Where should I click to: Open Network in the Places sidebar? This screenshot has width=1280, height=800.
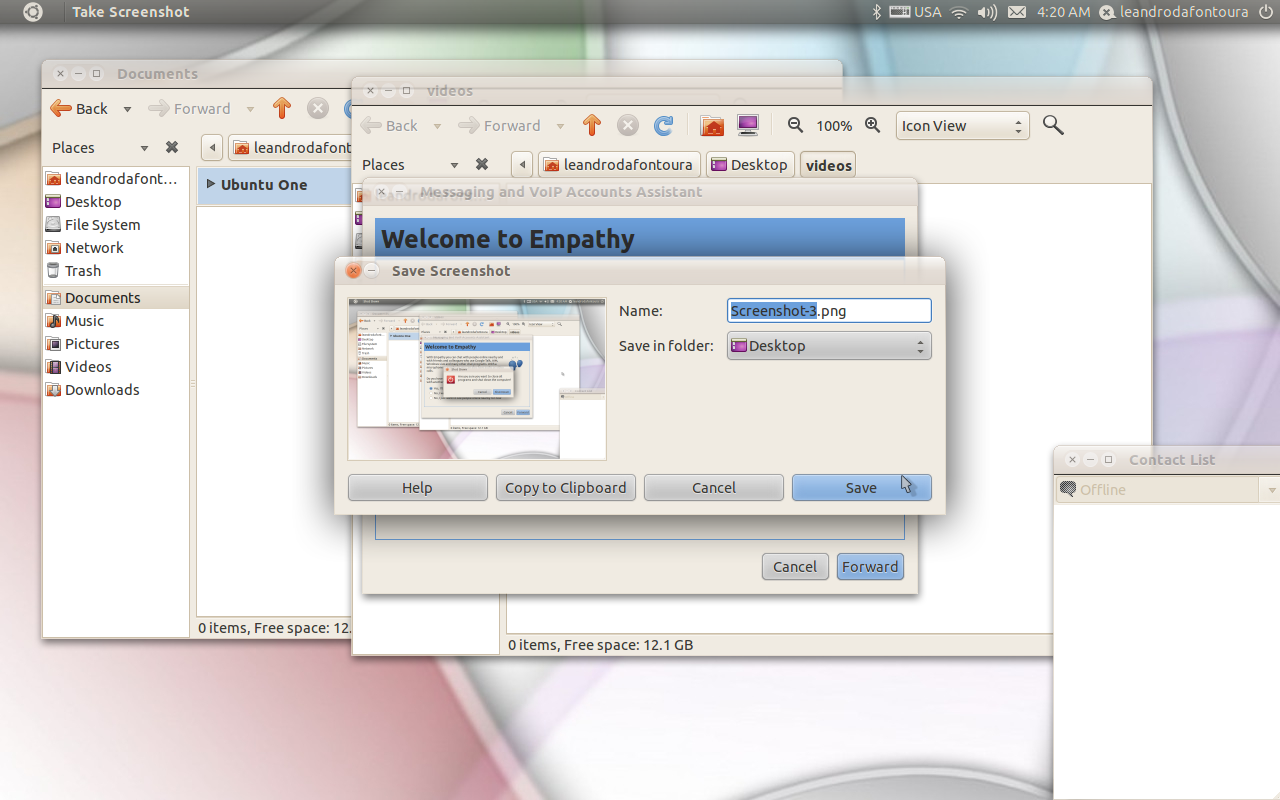[x=115, y=248]
